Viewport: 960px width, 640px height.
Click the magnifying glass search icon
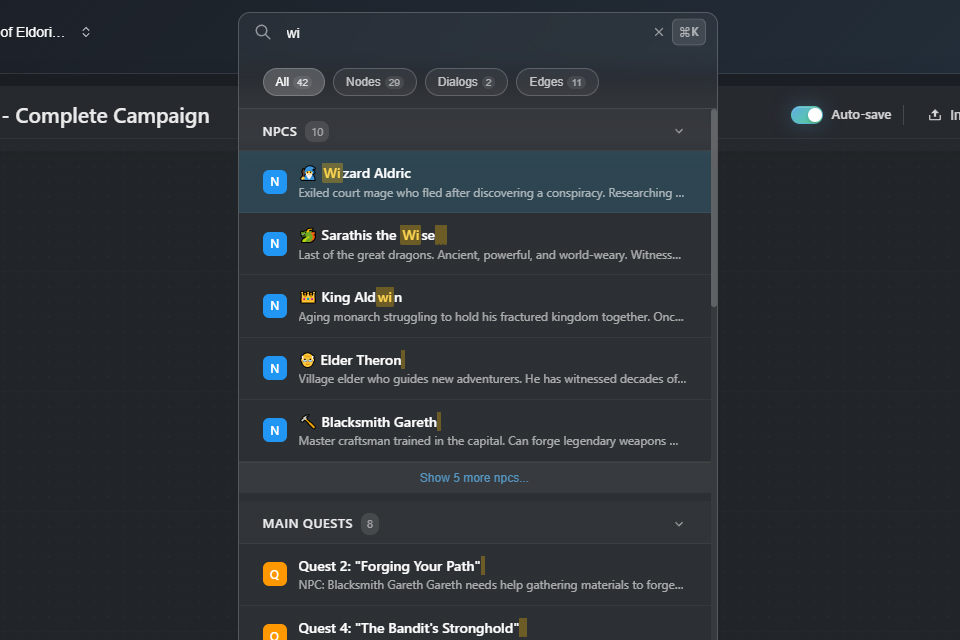[x=262, y=32]
